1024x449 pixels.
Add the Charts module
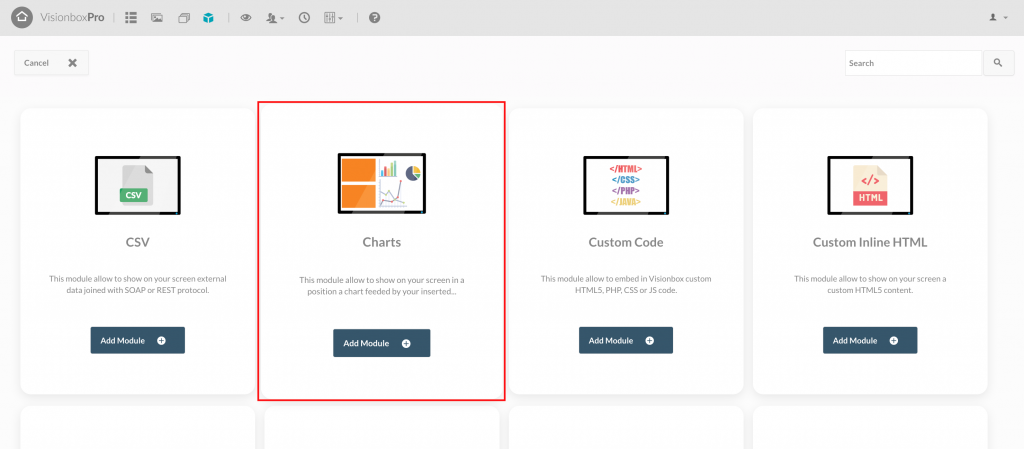[x=381, y=343]
